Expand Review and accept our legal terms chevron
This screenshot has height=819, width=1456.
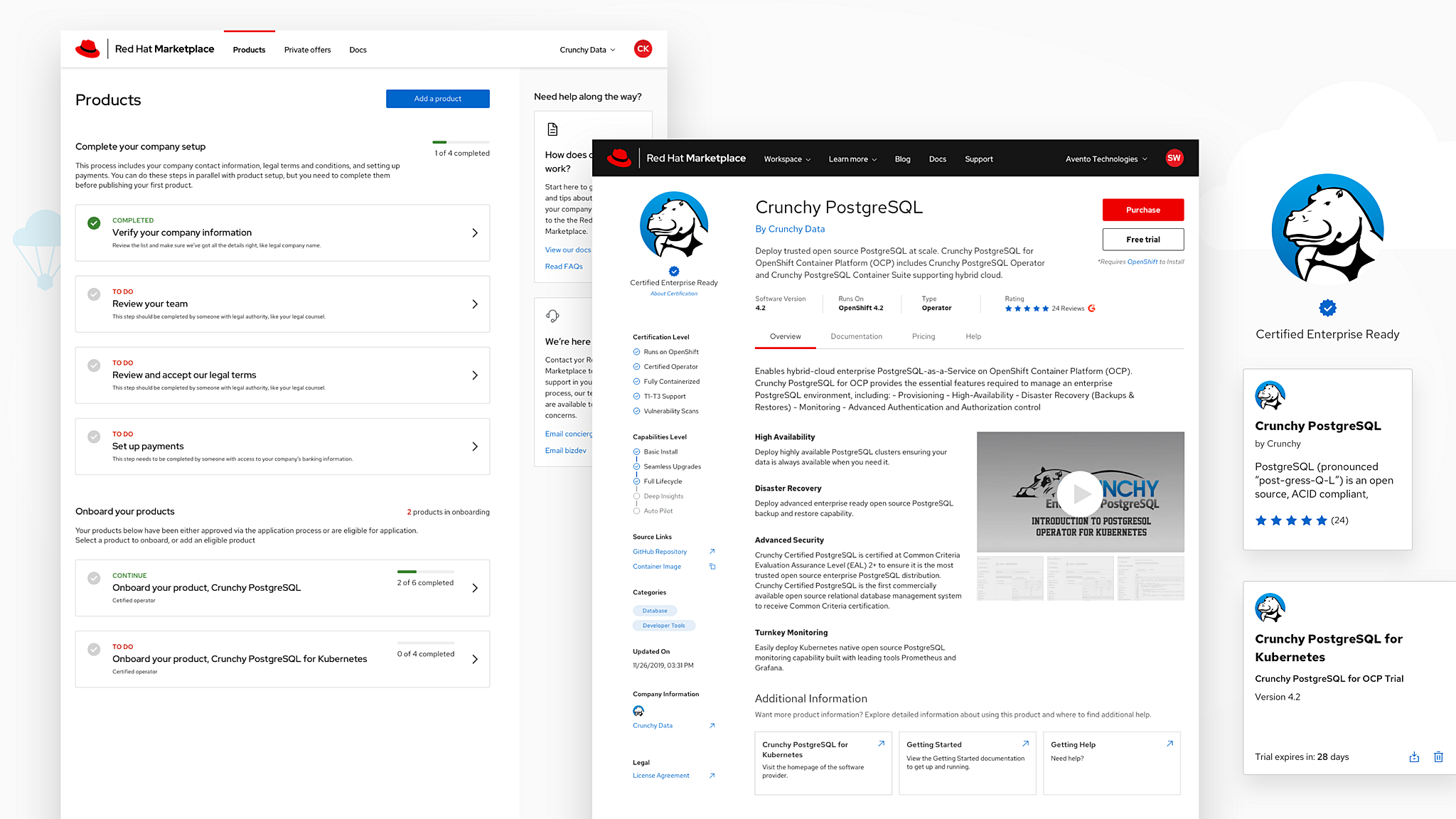pyautogui.click(x=475, y=375)
